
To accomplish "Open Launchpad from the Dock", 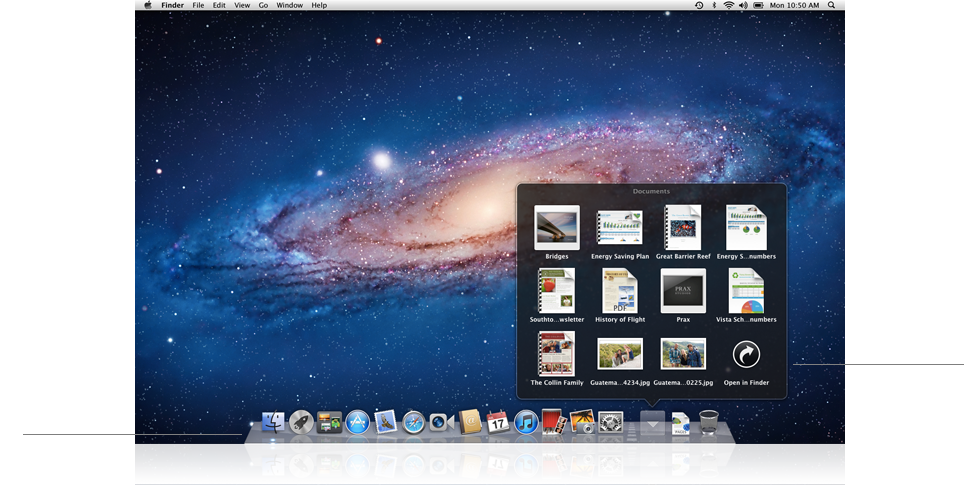I will 301,423.
